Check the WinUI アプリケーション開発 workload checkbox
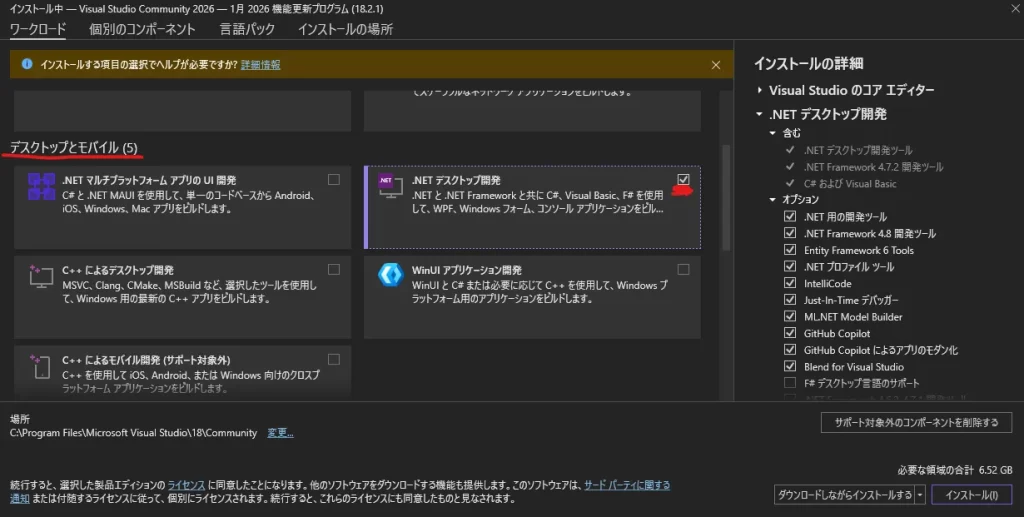Viewport: 1024px width, 517px height. pos(683,269)
